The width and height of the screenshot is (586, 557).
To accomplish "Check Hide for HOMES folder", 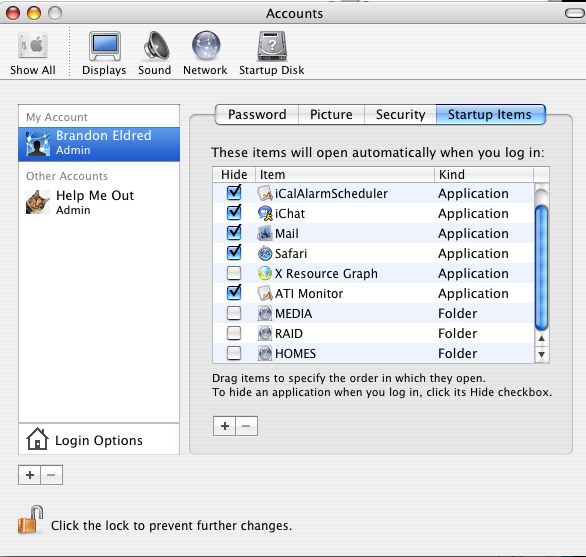I will 234,353.
